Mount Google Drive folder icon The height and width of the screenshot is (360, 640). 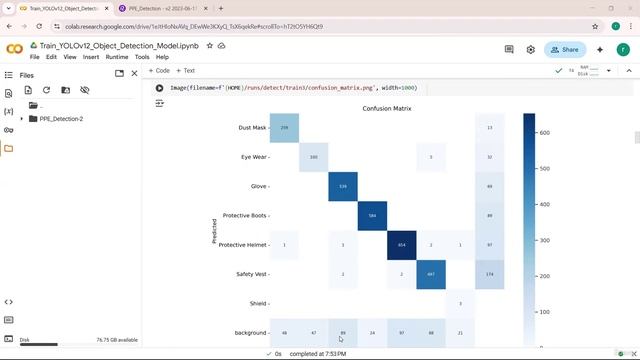pos(65,90)
